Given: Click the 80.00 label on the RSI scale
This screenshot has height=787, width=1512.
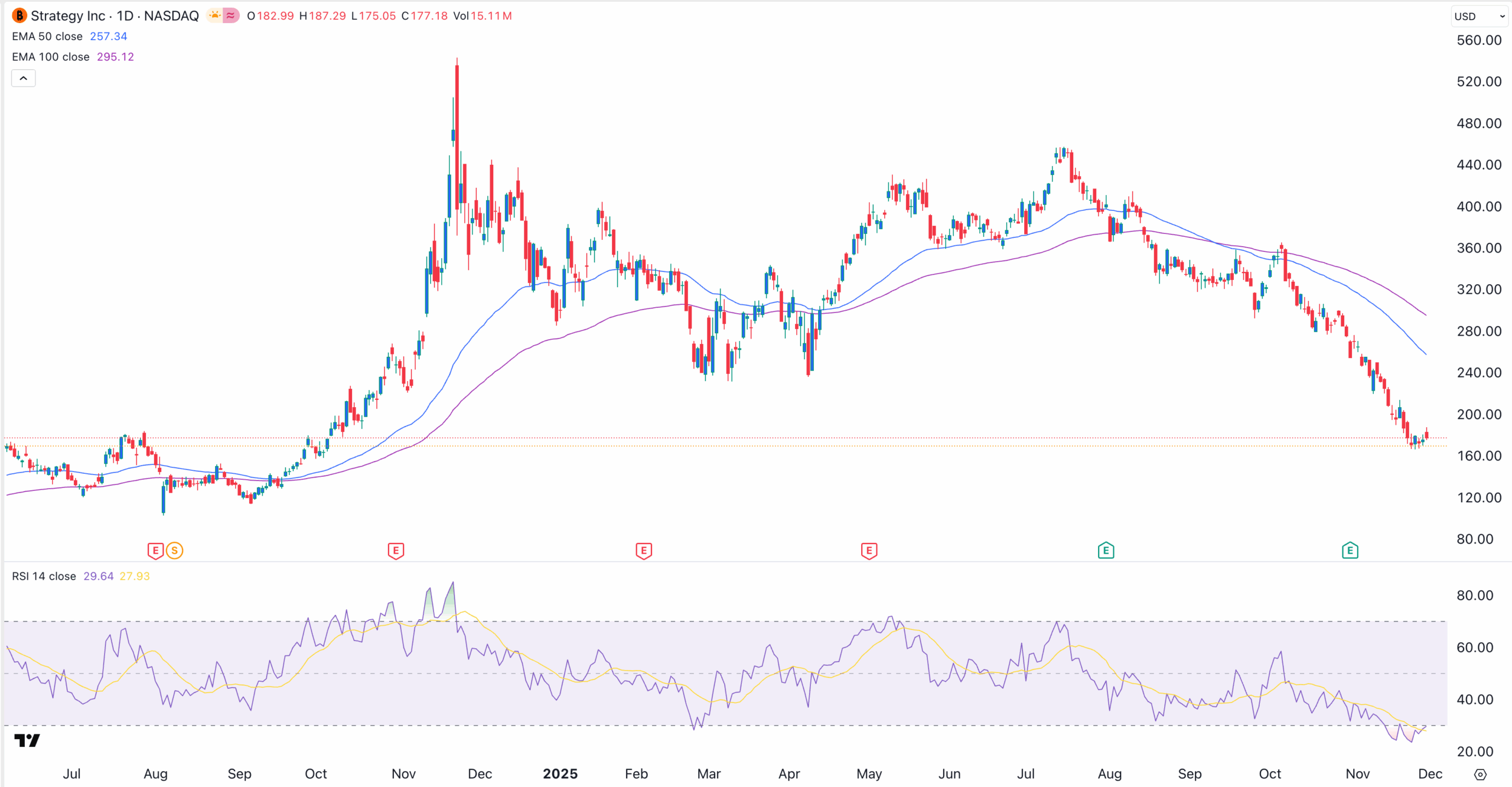Looking at the screenshot, I should tap(1475, 595).
